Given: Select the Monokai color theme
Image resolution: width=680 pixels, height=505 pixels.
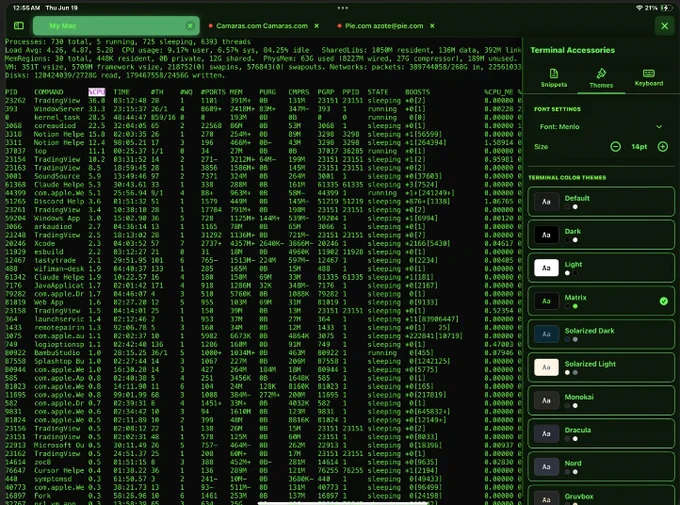Looking at the screenshot, I should (x=601, y=400).
